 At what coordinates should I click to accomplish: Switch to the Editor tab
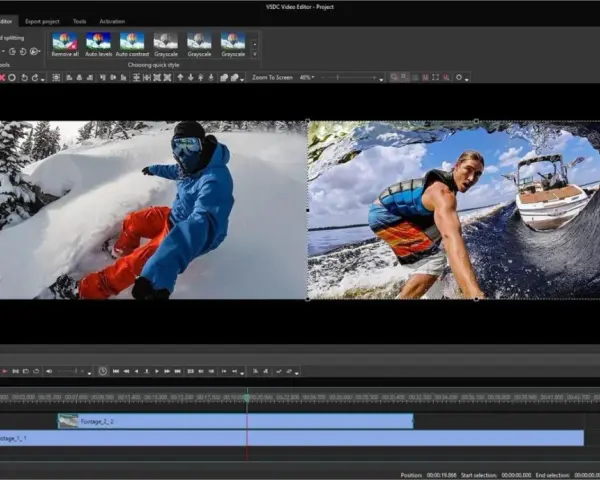(6, 21)
